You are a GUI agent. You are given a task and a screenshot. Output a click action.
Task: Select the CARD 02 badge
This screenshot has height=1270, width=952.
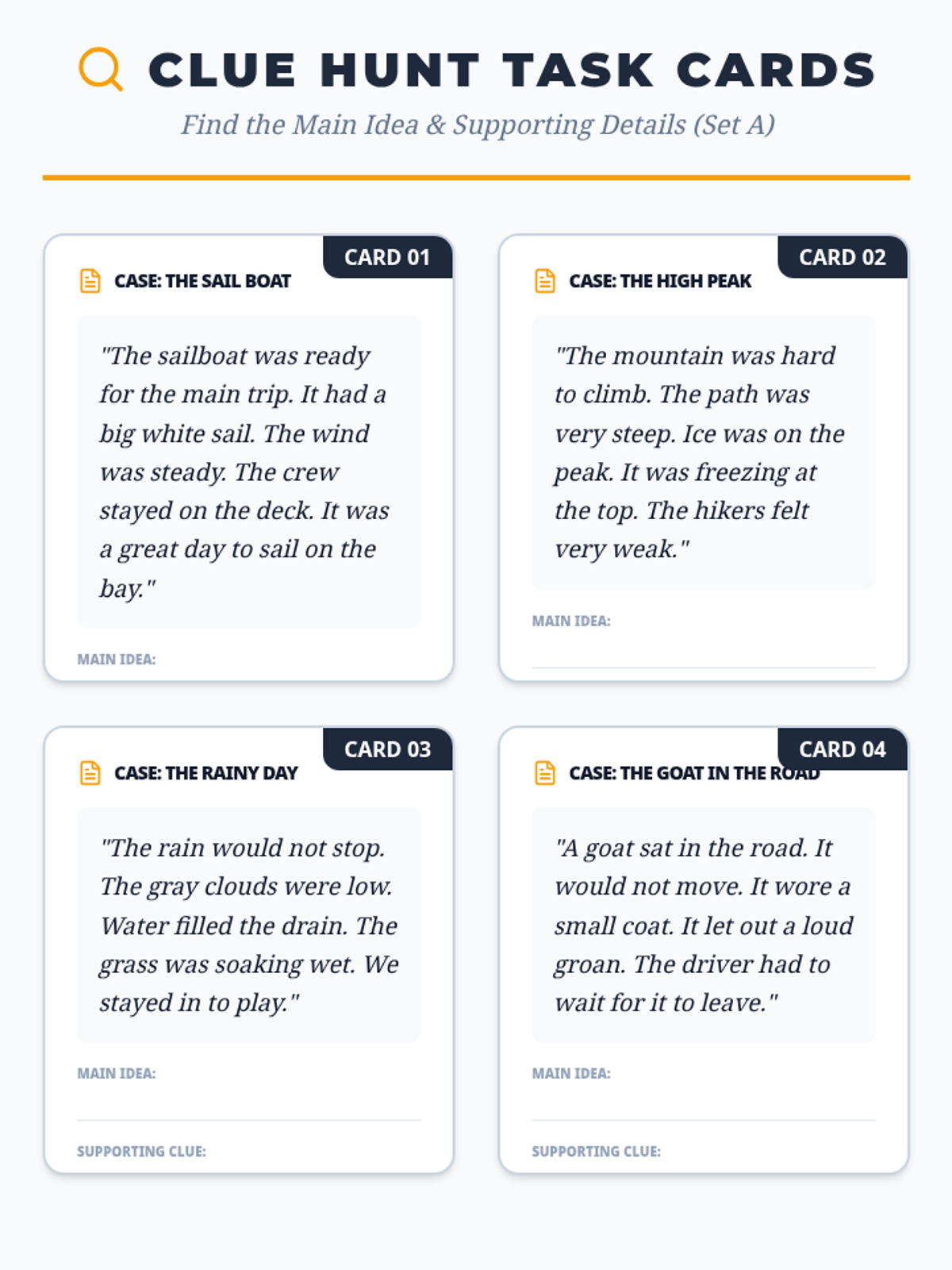pyautogui.click(x=843, y=257)
